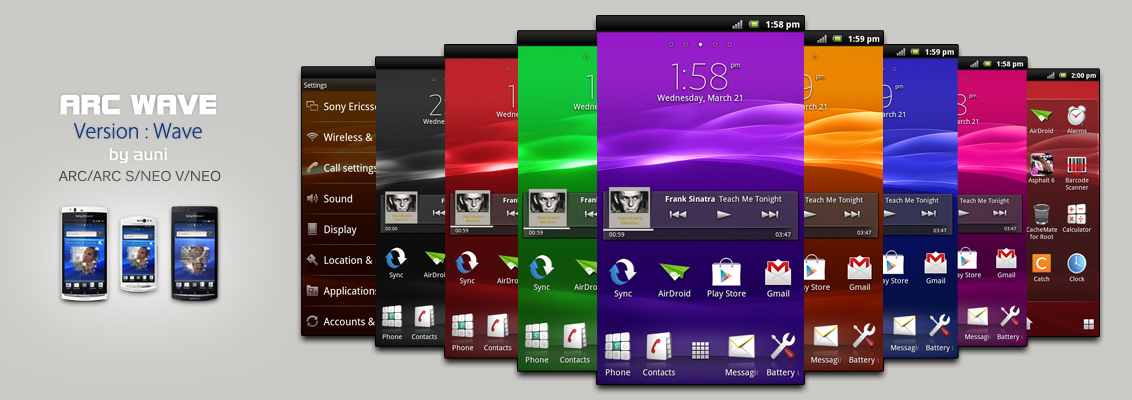Tap the grid icon at drawer bottom corner
Screen dimensions: 1132x400
[x=1089, y=324]
